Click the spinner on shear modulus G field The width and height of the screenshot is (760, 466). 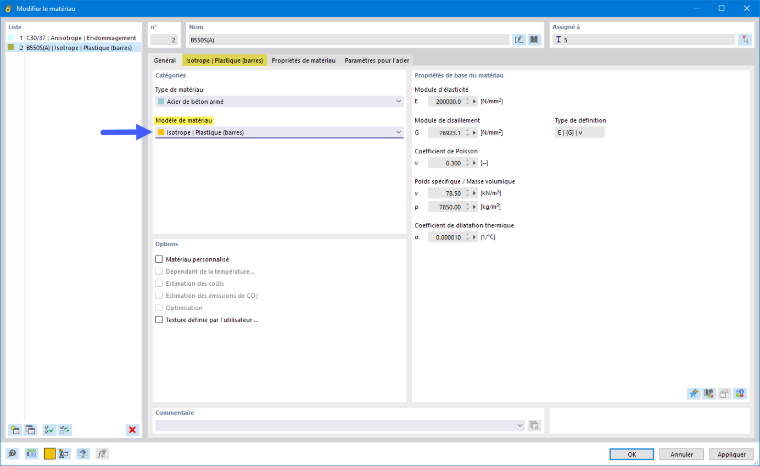[468, 132]
